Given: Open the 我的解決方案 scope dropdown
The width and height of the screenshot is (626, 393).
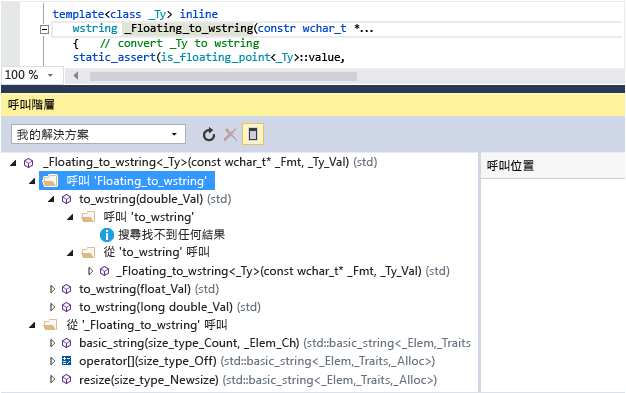Looking at the screenshot, I should 98,134.
